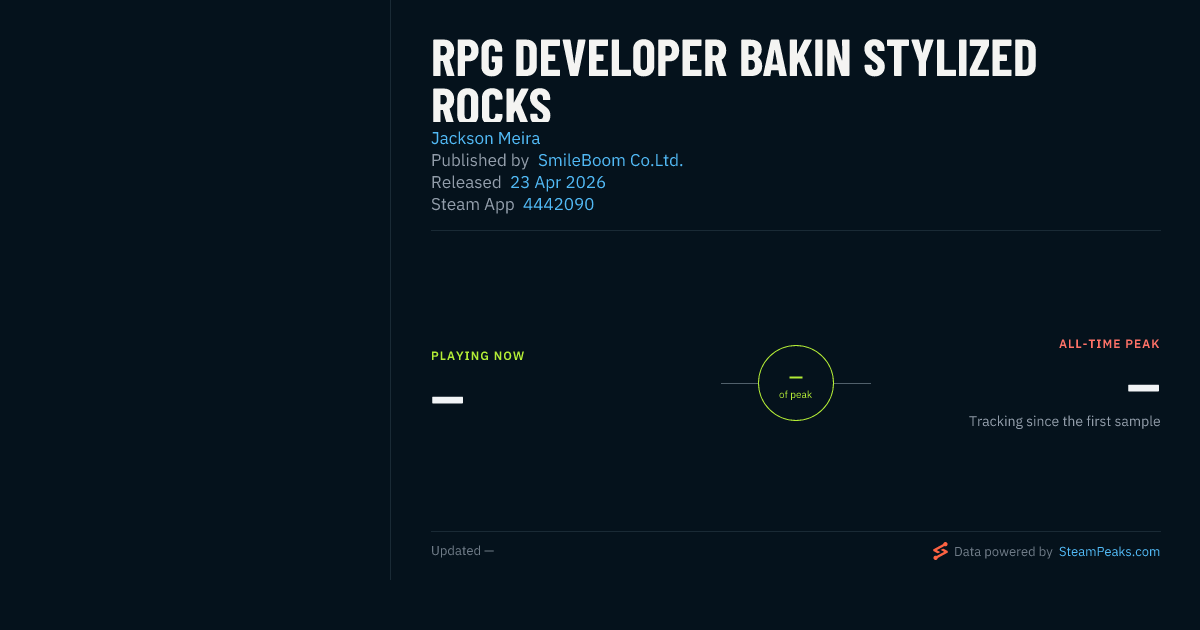Click the of peak caption inside circle

[796, 395]
